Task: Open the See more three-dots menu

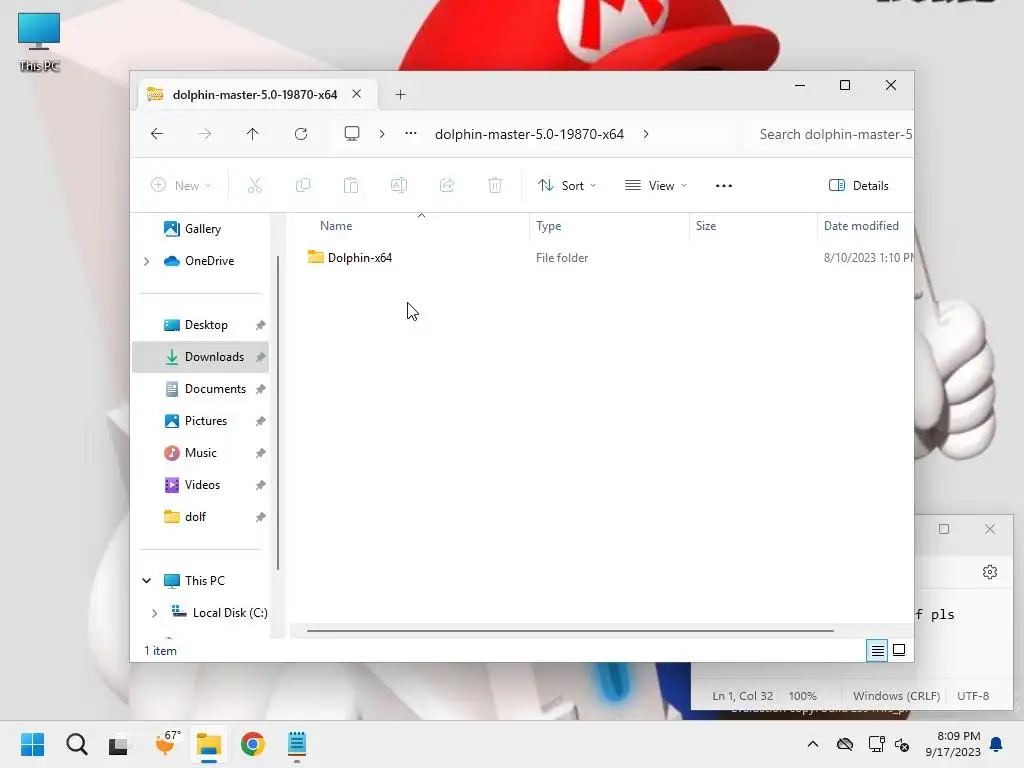Action: point(724,185)
